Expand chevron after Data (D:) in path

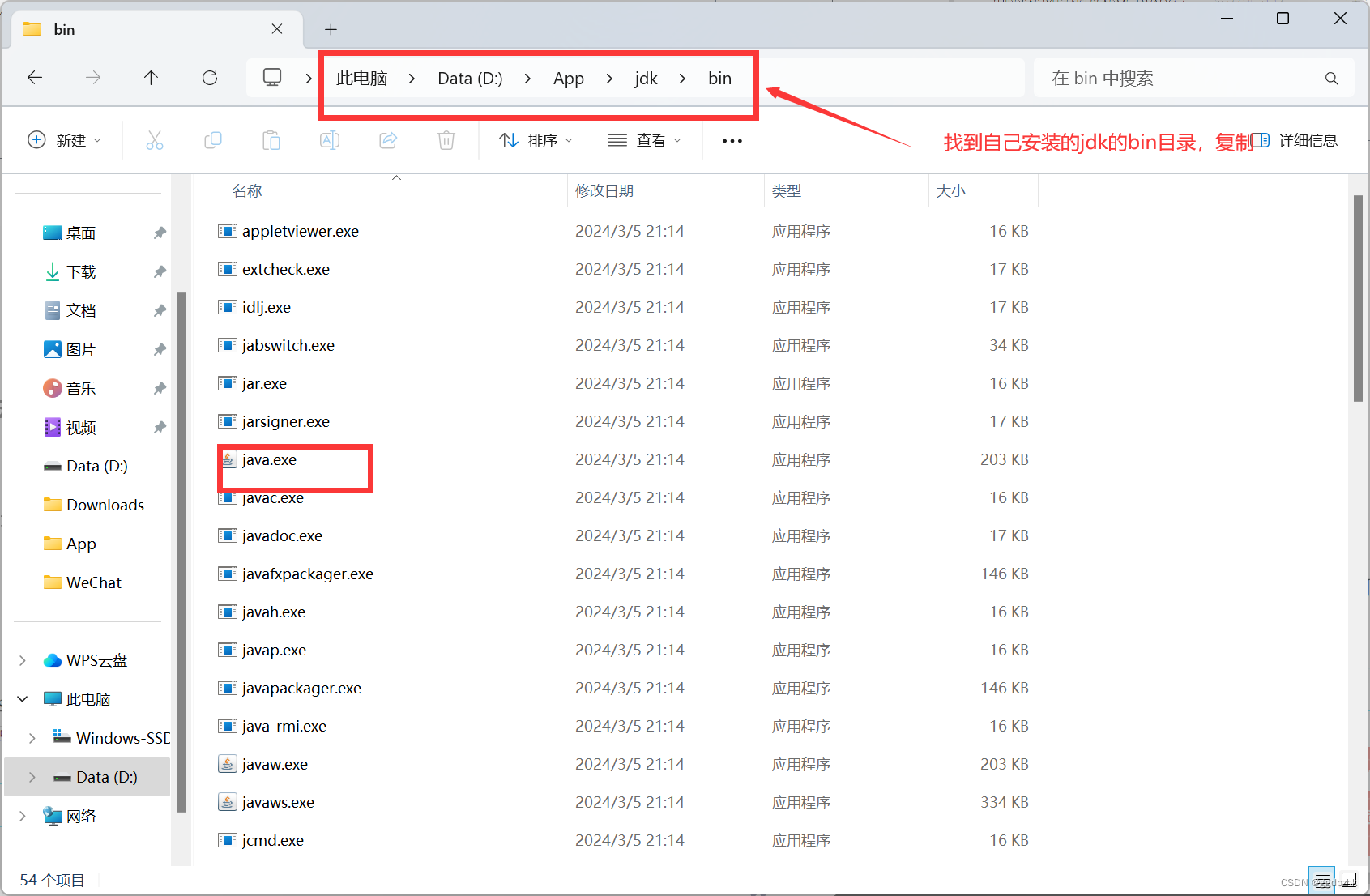coord(527,79)
